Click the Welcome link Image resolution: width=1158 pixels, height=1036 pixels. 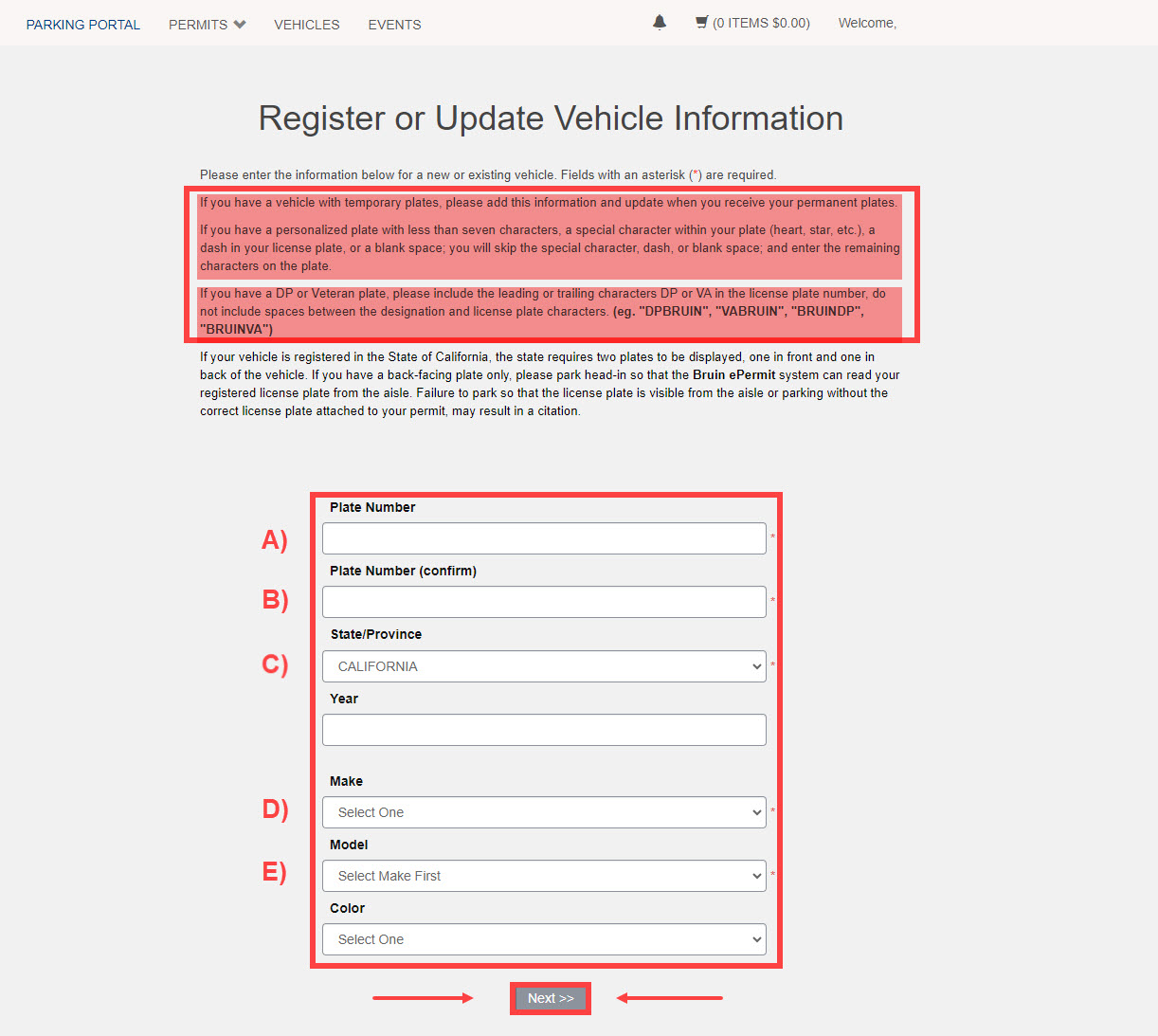(x=865, y=23)
